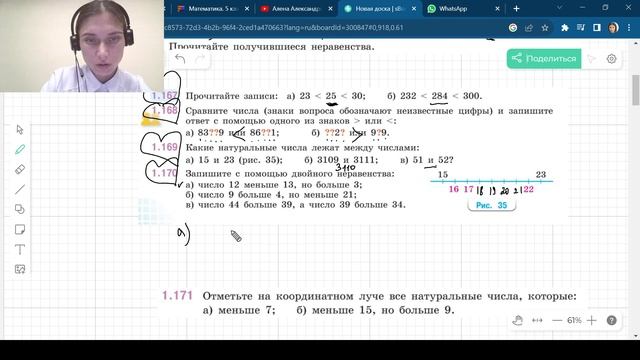Screen dimensions: 640x360
Task: Zoom out with the minus button
Action: 557,320
